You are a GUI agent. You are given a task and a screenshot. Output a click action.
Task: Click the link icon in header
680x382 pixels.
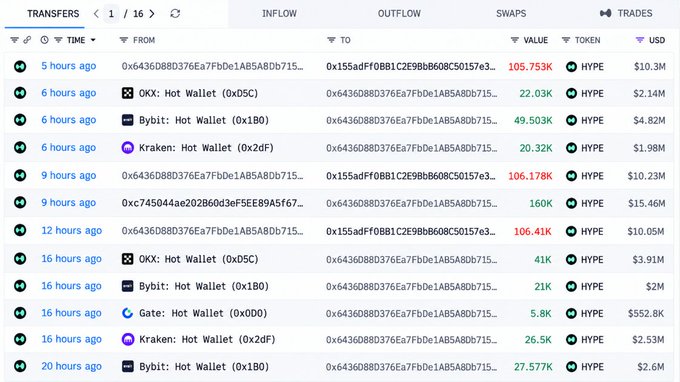point(27,40)
